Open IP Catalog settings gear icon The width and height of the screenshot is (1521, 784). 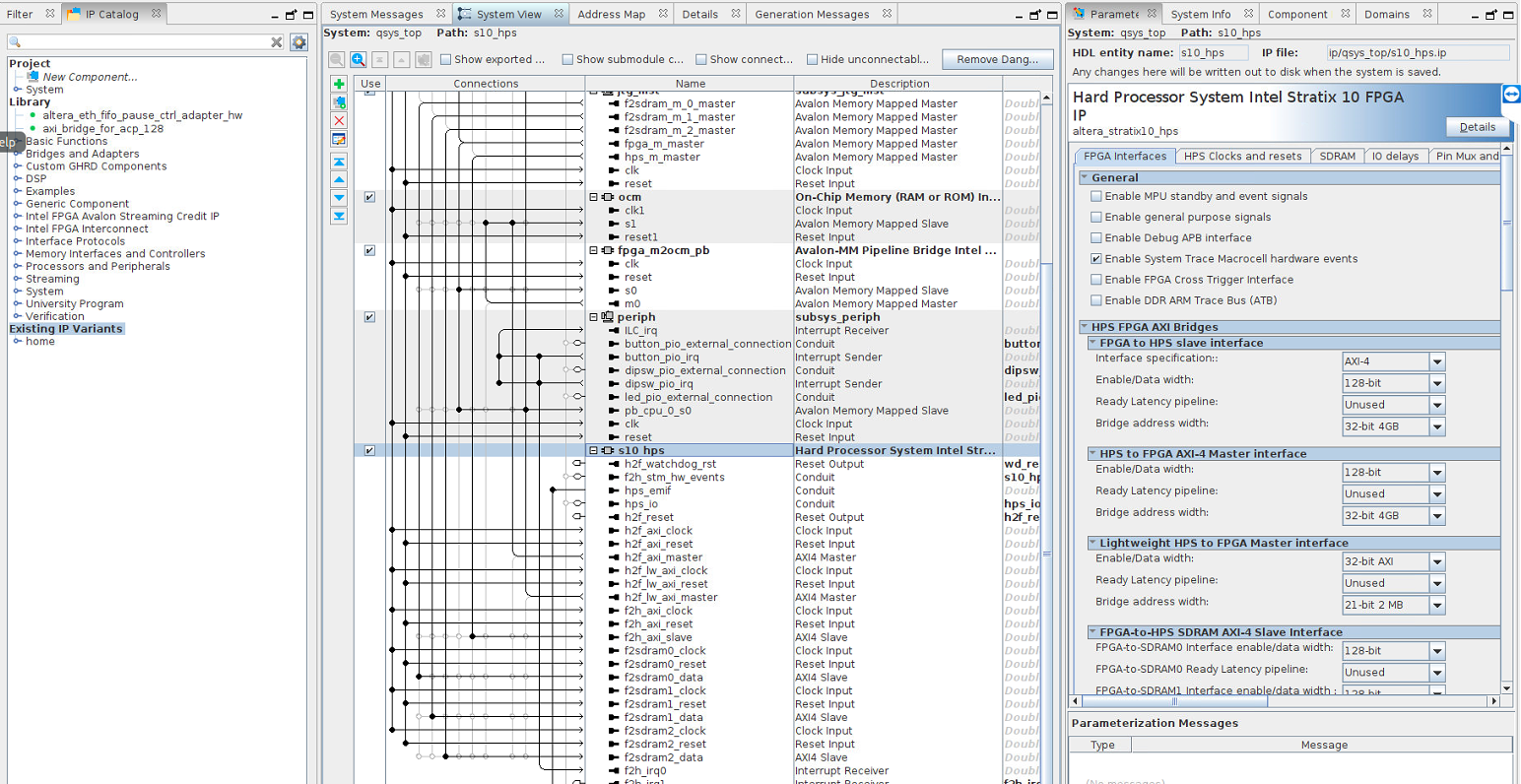pyautogui.click(x=298, y=42)
